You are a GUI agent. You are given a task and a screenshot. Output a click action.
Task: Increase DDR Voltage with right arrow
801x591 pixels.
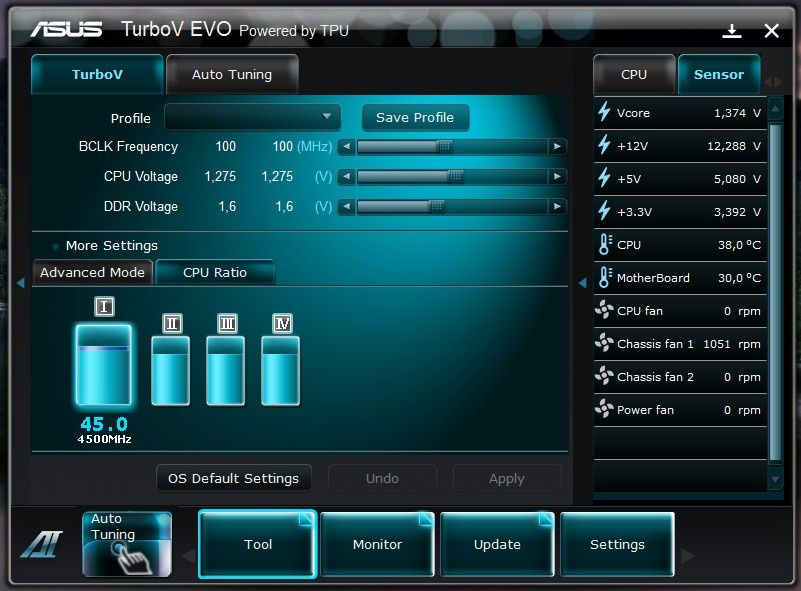tap(557, 207)
